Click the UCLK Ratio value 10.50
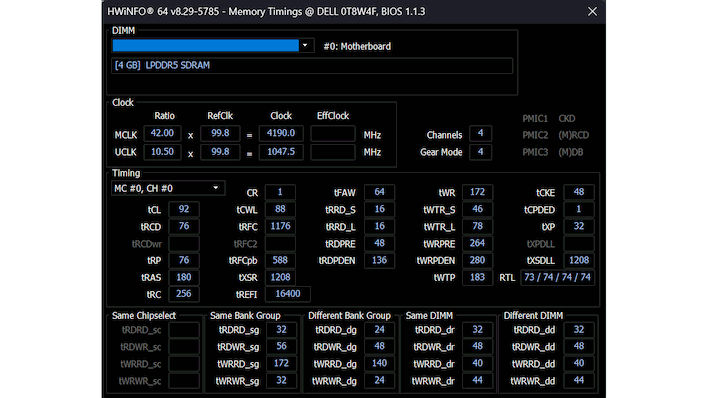708x398 pixels. coord(162,152)
